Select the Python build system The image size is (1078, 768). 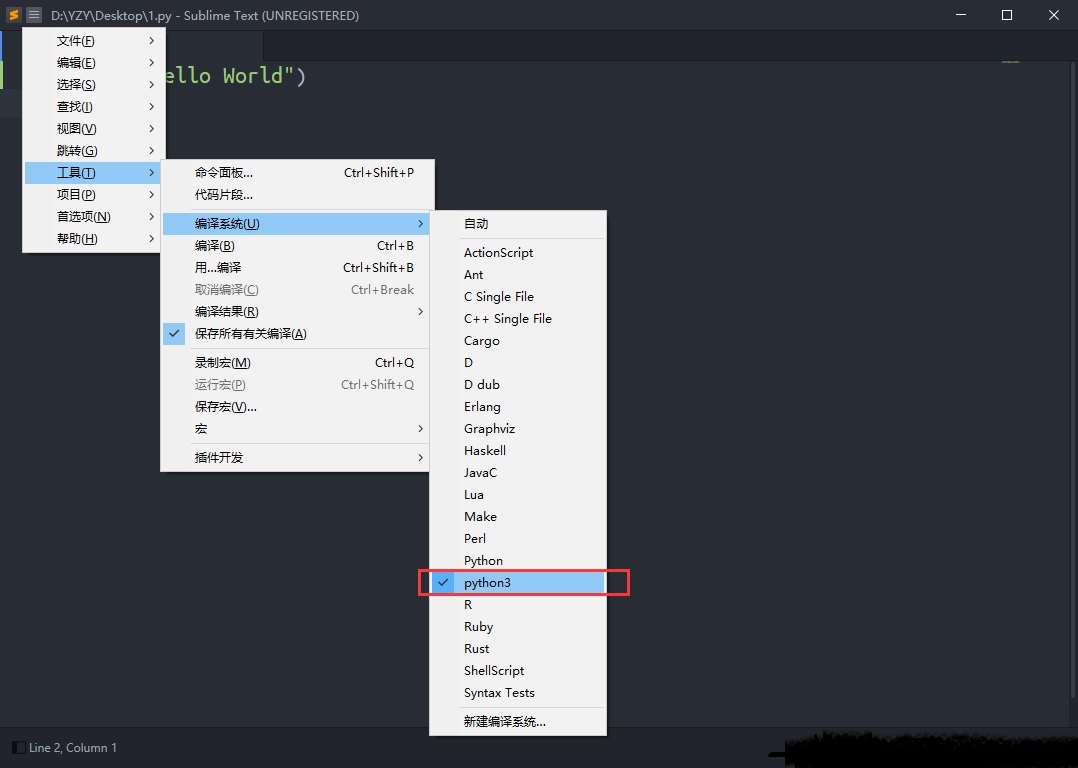tap(483, 560)
